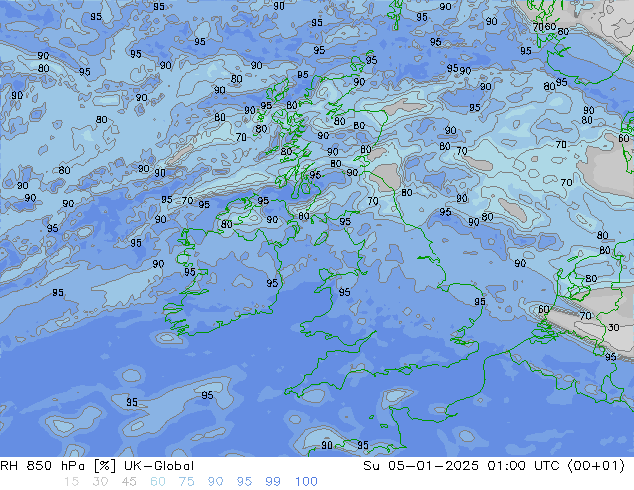Select legend value 75 in the colour scale
This screenshot has height=490, width=634.
[x=186, y=482]
